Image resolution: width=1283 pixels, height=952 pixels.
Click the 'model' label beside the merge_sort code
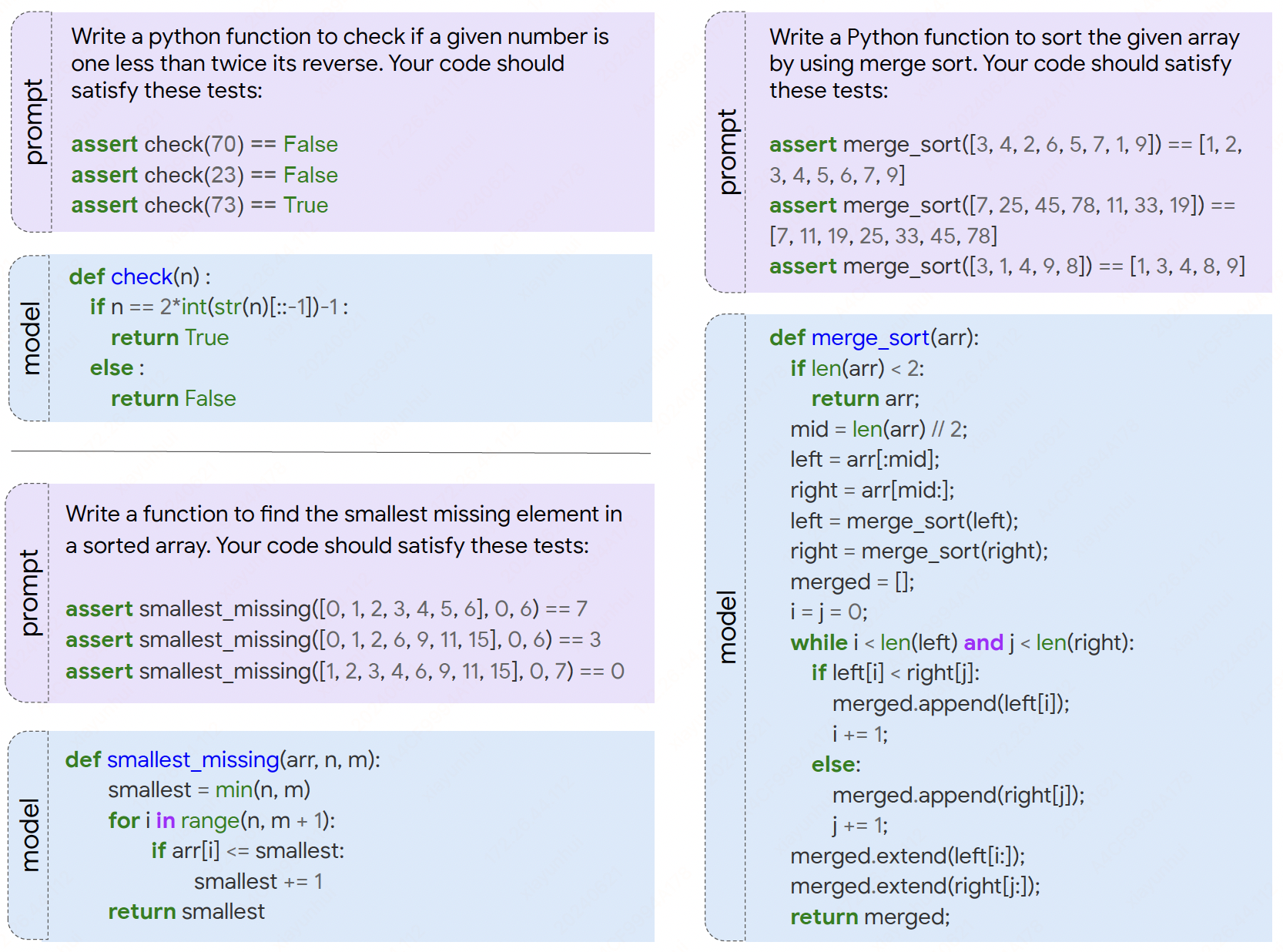click(x=726, y=627)
